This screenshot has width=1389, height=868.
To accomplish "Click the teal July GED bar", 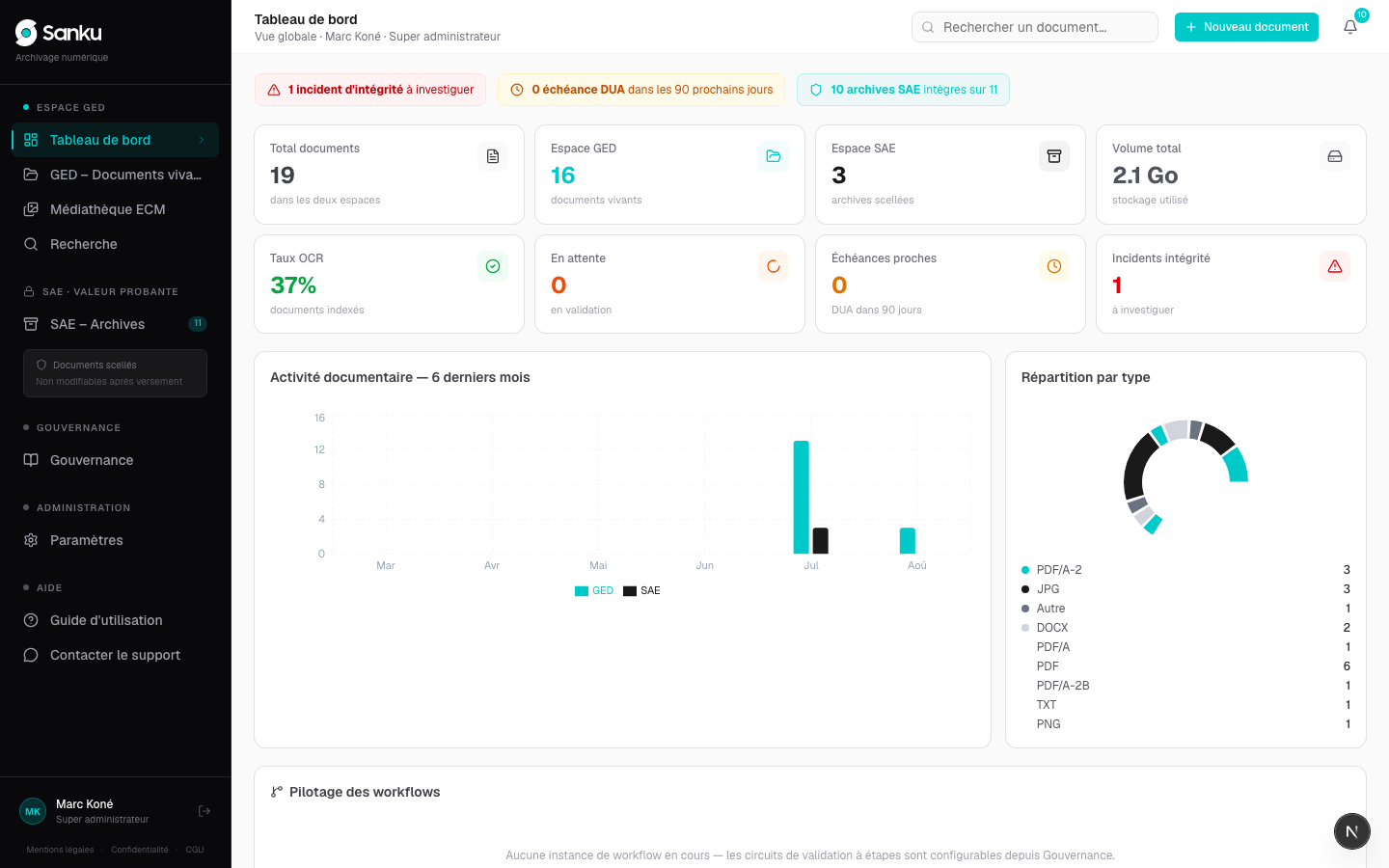I will pyautogui.click(x=802, y=497).
